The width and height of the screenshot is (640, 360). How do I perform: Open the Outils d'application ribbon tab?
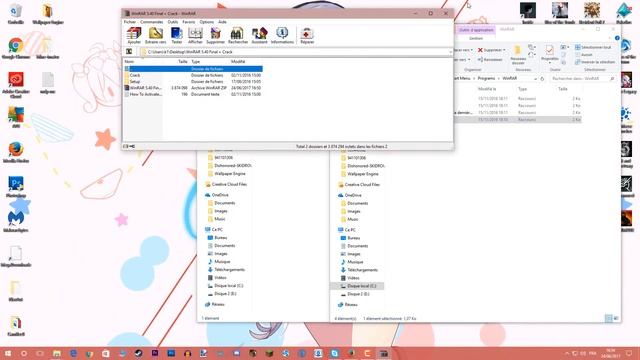476,30
